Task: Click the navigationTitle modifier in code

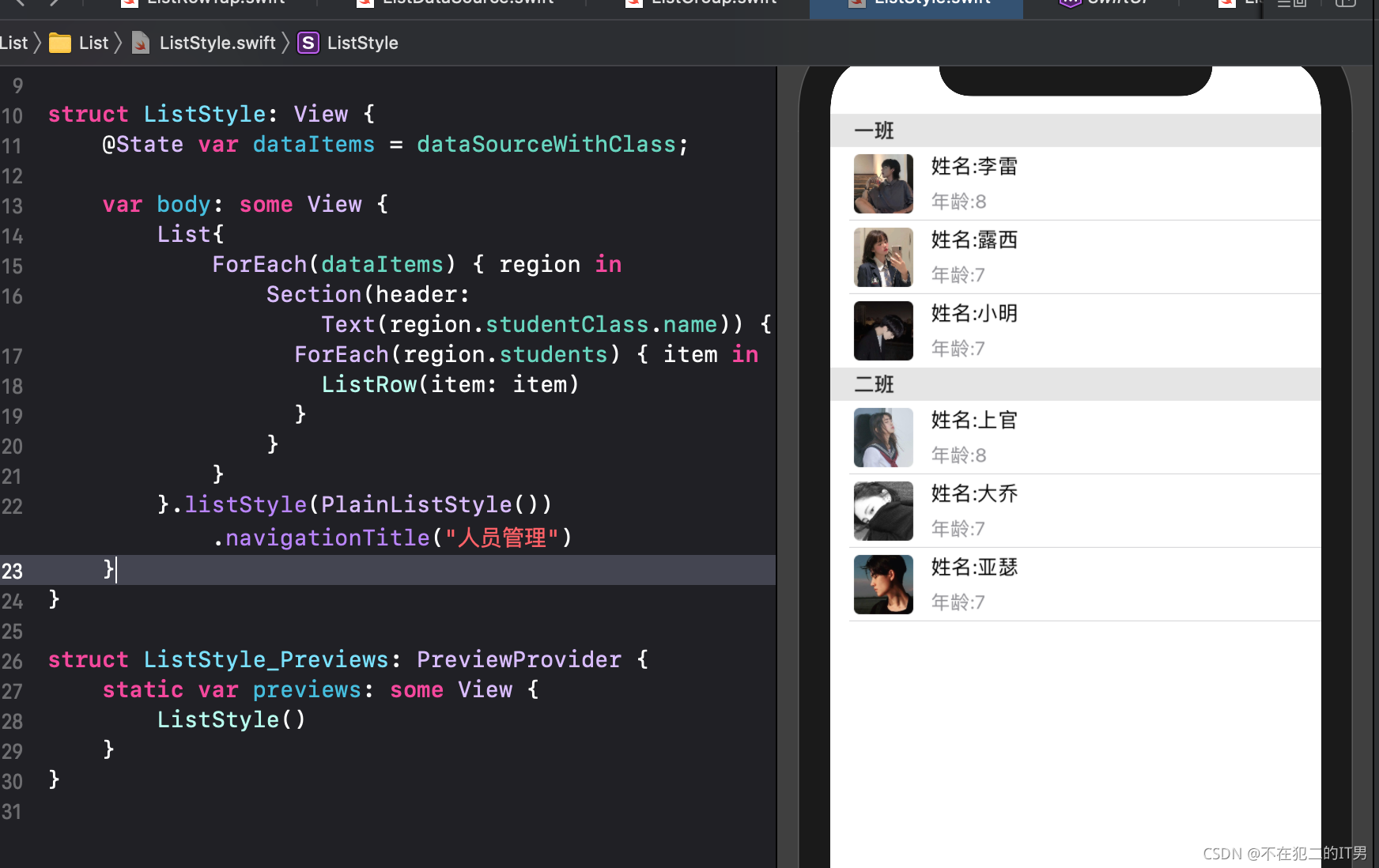Action: pos(327,538)
